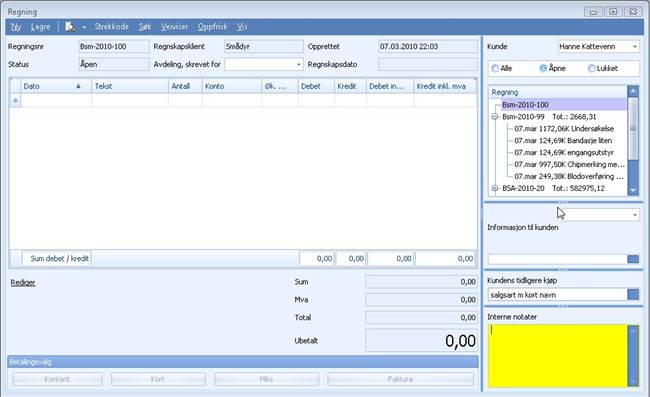Click the document icon in the toolbar
Viewport: 650px width, 397px height.
pos(70,27)
